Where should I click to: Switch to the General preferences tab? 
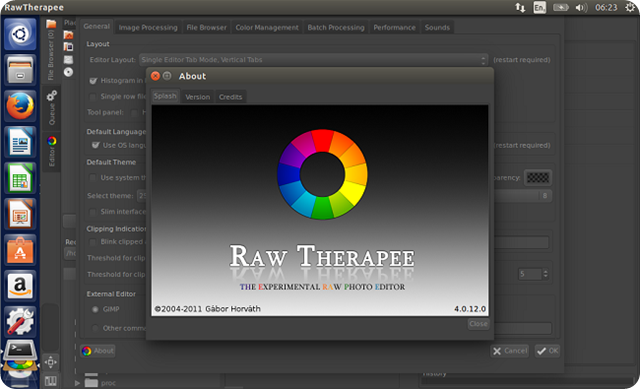point(97,27)
